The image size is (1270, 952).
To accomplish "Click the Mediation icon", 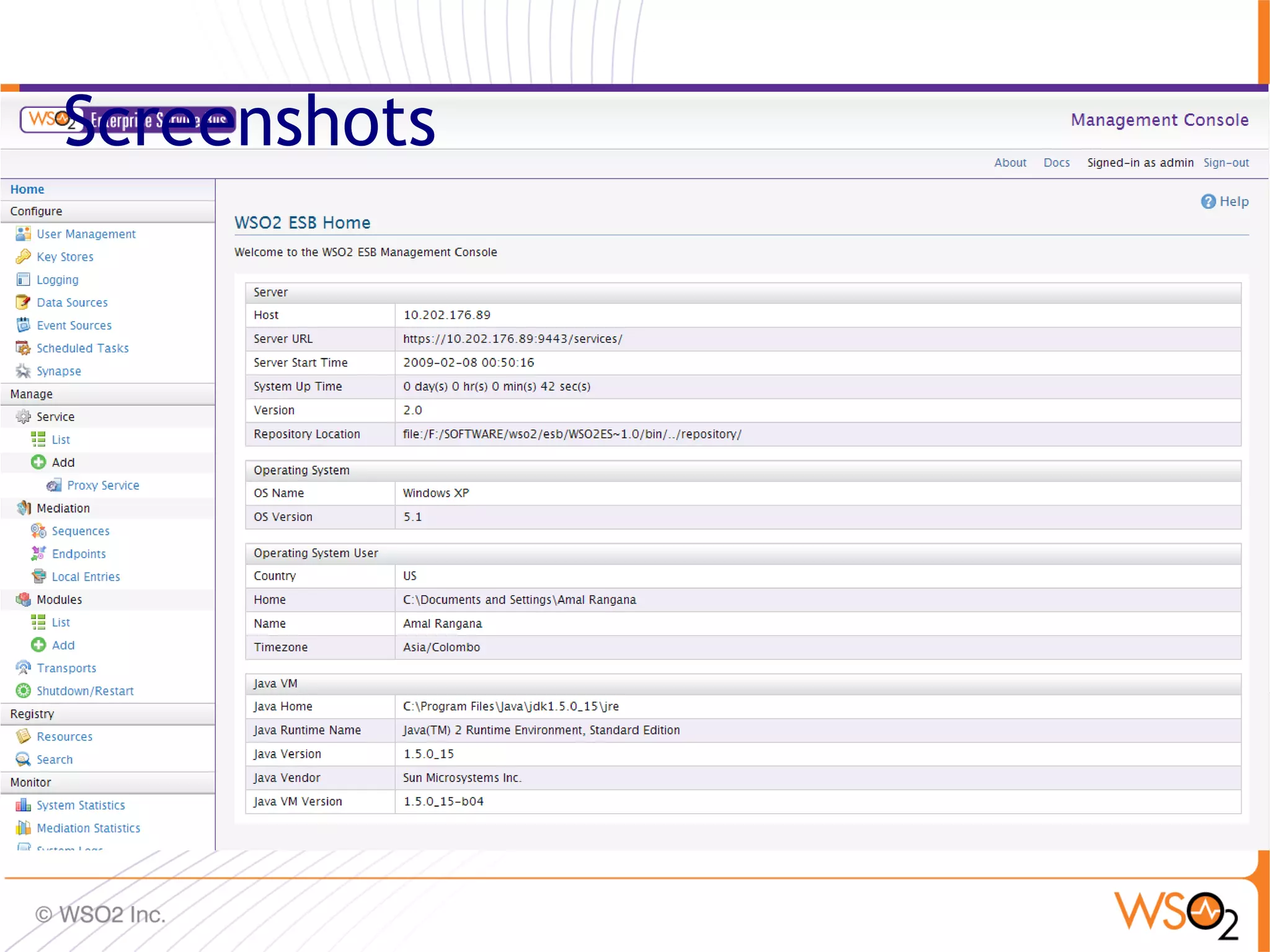I will tap(23, 508).
